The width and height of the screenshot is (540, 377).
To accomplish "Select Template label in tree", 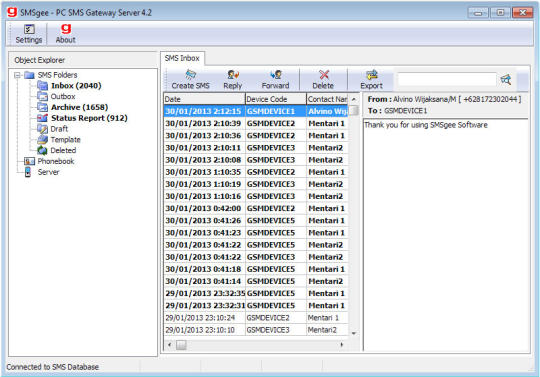I will point(65,139).
